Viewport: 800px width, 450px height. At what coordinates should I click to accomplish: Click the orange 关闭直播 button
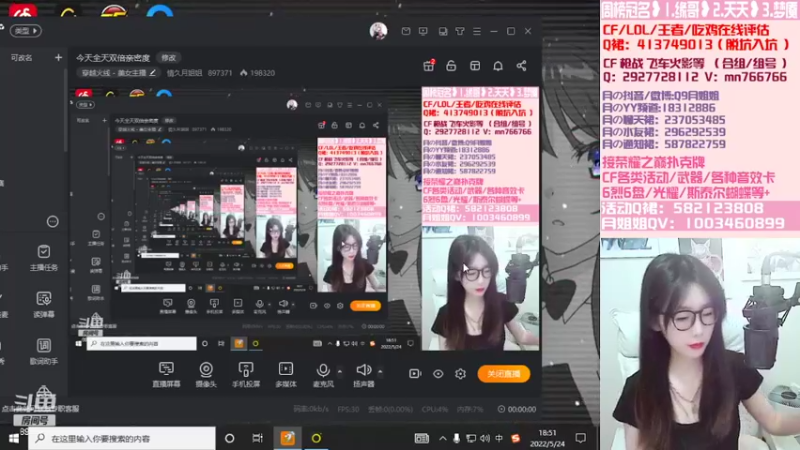(504, 373)
